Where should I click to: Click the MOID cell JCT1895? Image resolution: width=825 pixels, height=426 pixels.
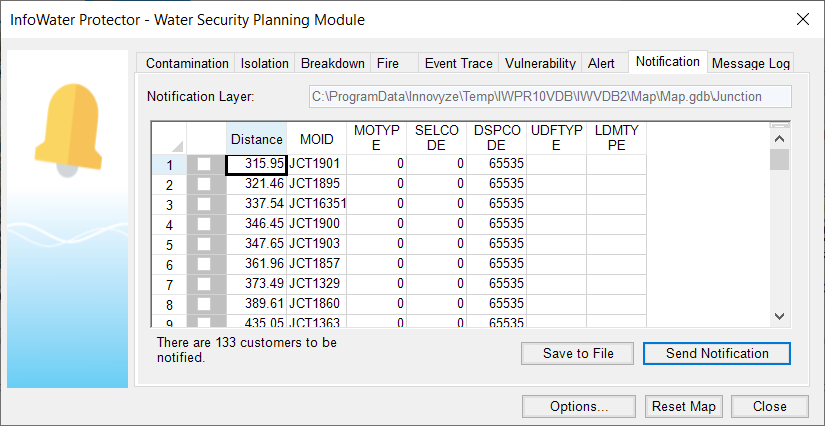tap(317, 184)
